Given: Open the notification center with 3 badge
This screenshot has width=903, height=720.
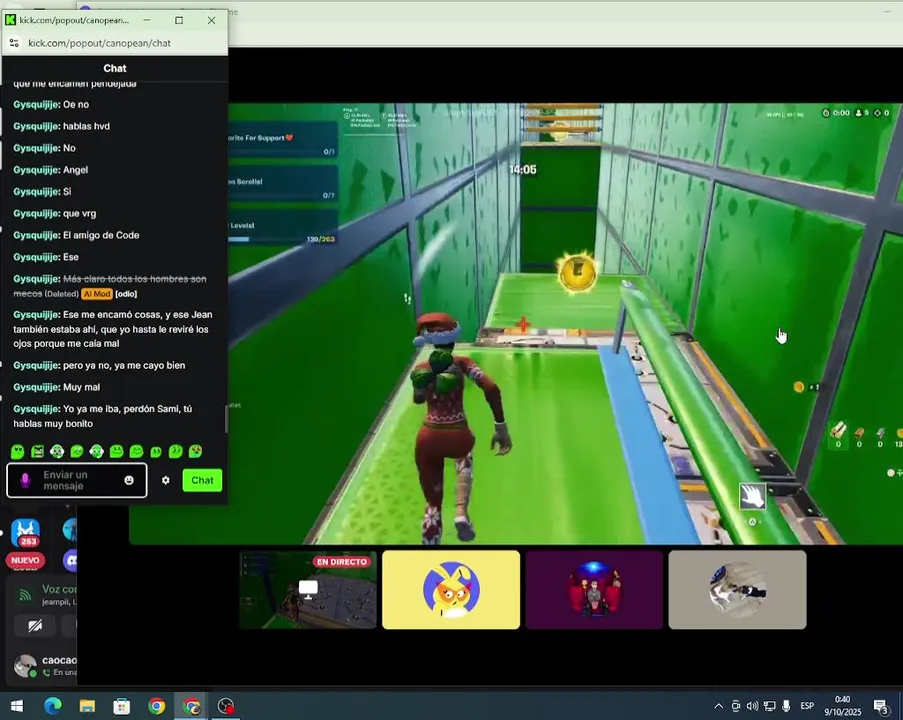Looking at the screenshot, I should 881,706.
